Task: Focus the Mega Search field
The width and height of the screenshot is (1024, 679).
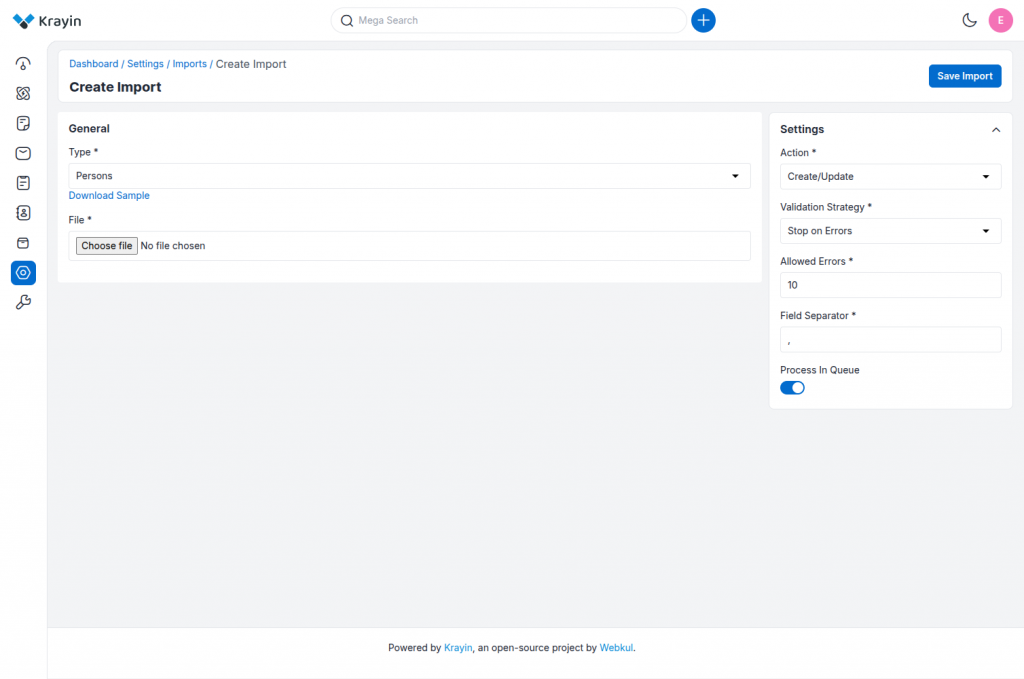Action: click(x=509, y=20)
